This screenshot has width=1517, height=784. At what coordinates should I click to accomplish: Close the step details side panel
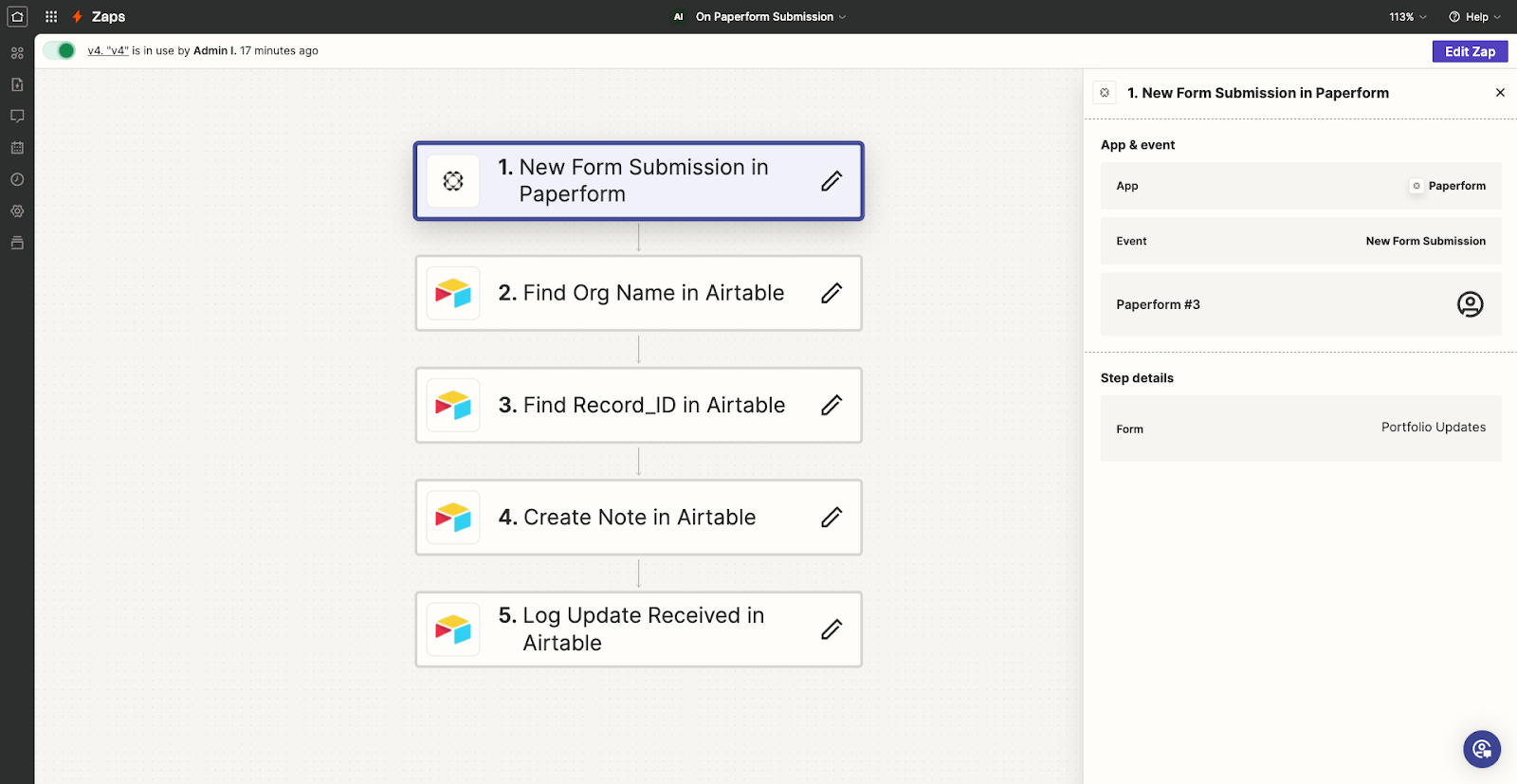1500,93
